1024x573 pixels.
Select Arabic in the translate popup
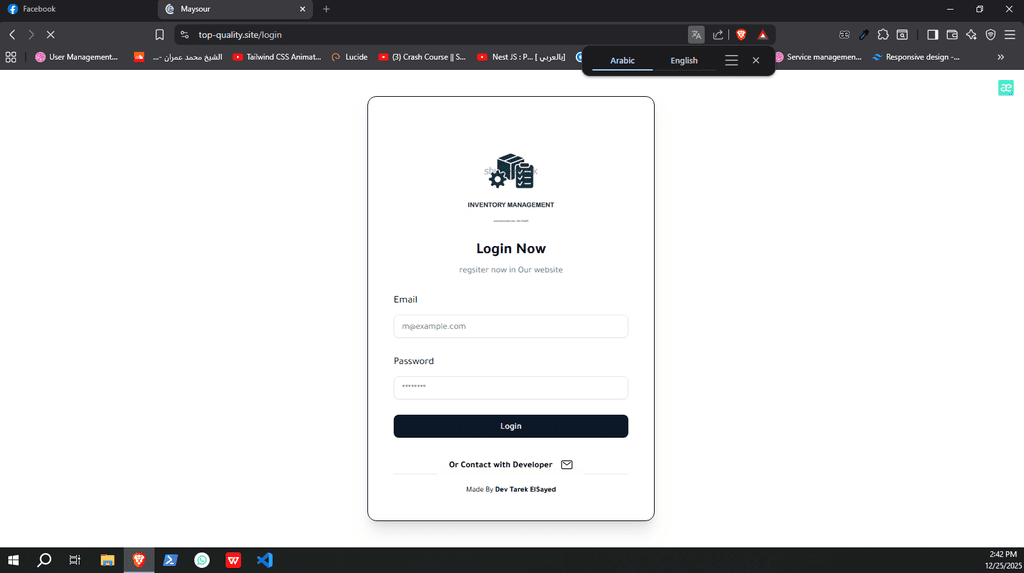click(x=622, y=60)
